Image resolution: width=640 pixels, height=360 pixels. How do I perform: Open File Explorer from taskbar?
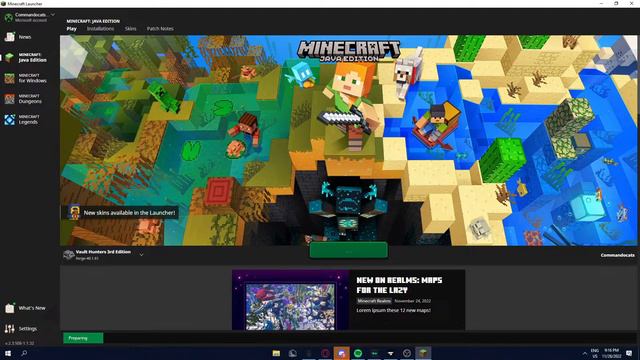[276, 353]
